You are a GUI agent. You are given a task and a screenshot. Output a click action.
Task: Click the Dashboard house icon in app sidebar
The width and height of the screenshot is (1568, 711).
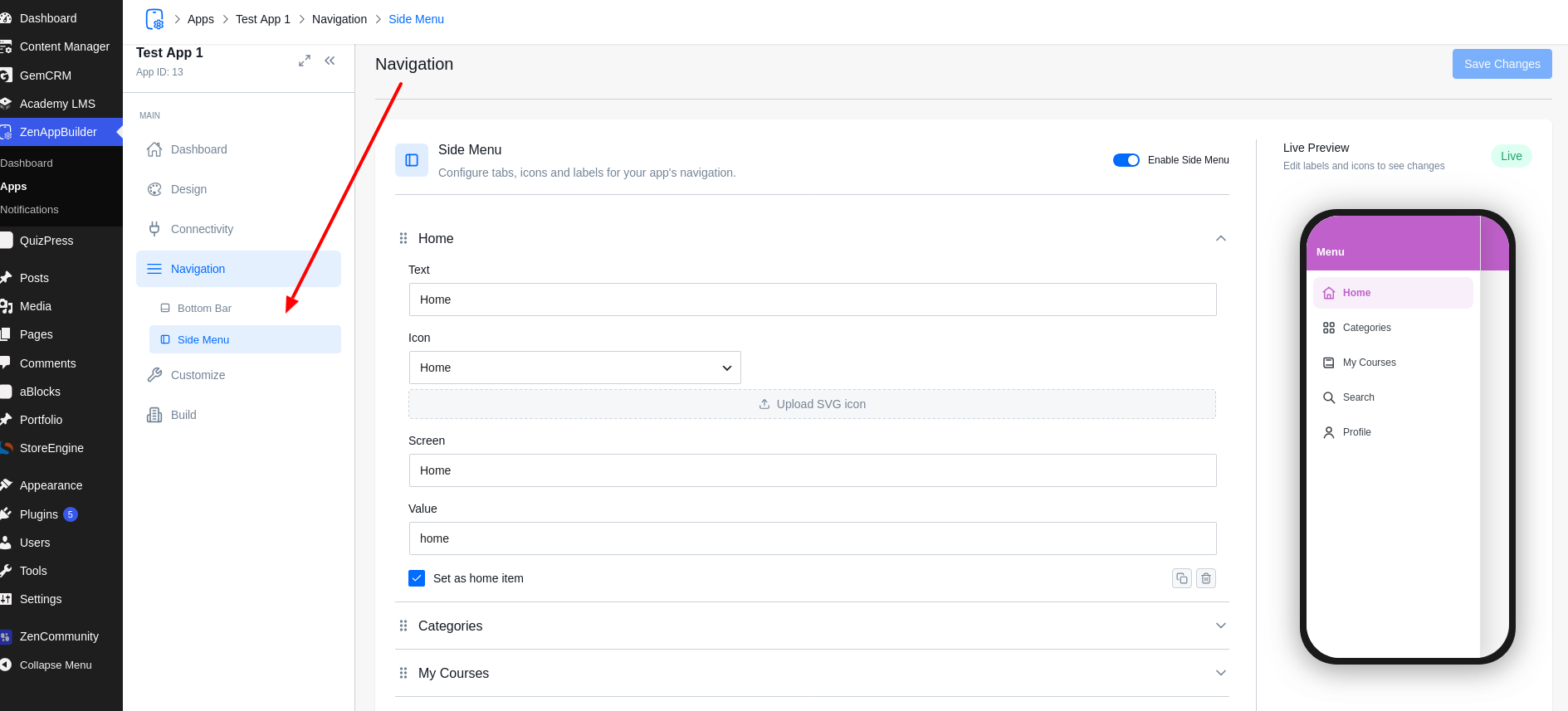pos(154,149)
